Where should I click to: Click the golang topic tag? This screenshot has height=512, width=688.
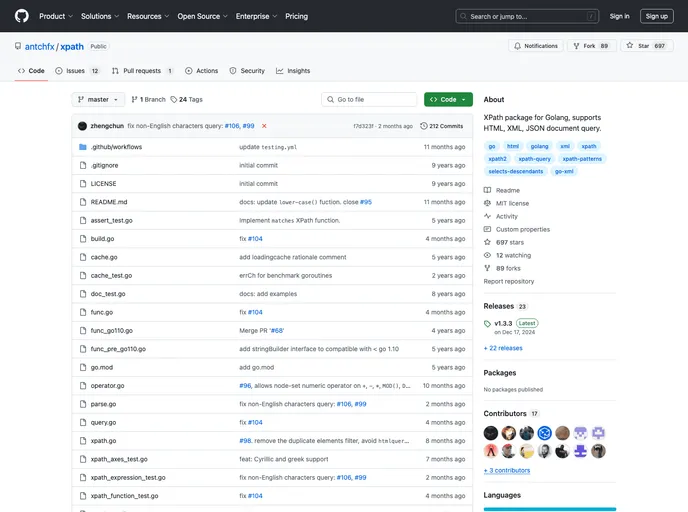pos(539,146)
